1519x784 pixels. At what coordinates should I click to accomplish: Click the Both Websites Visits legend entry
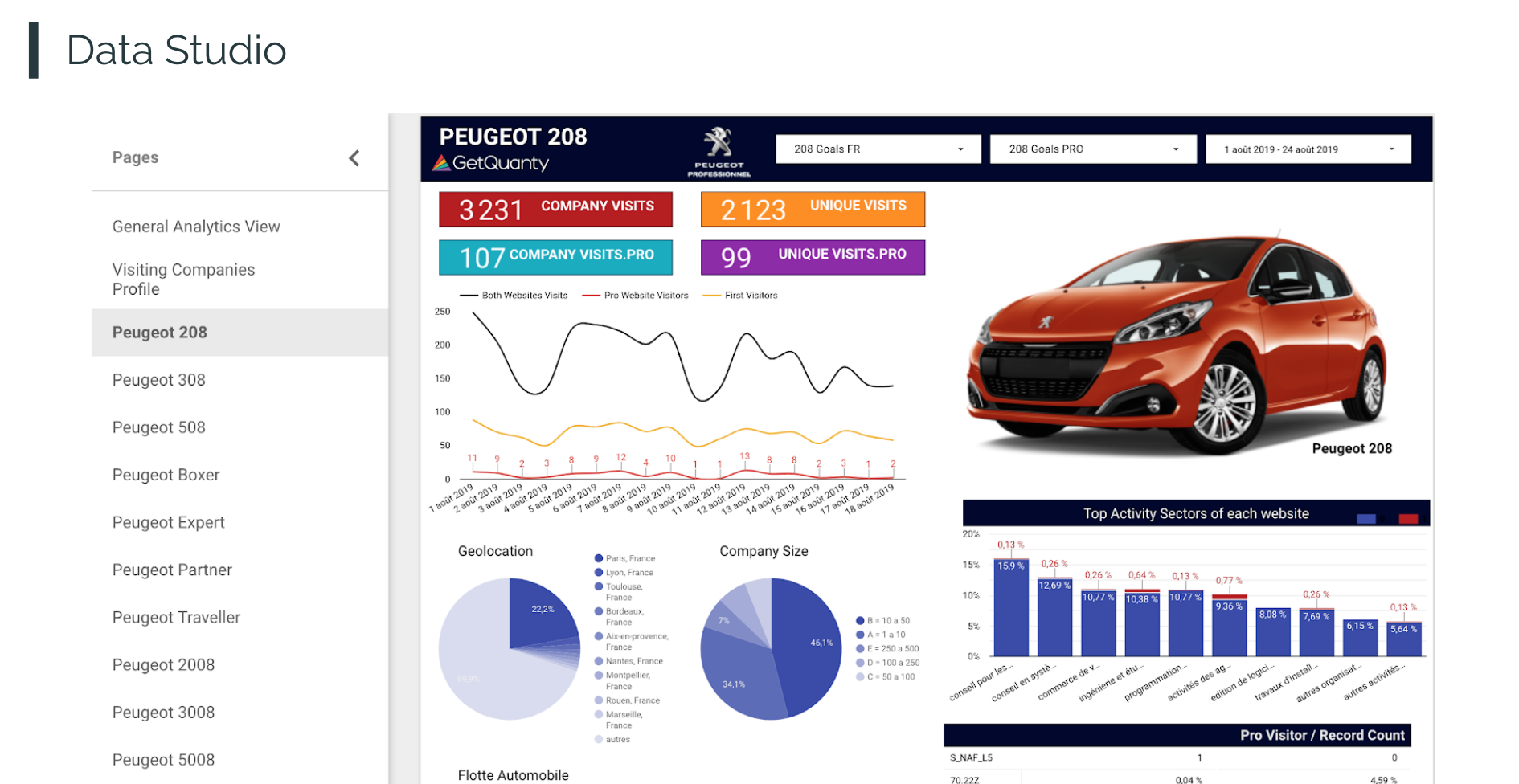click(514, 296)
